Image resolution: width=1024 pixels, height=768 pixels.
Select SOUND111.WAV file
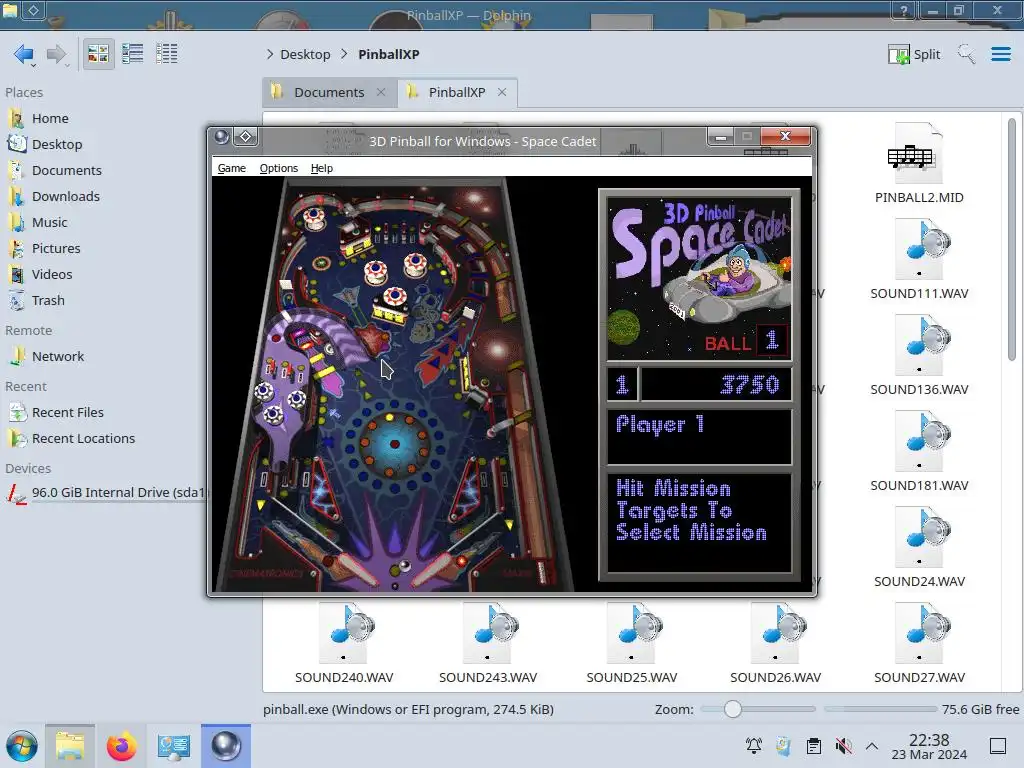(919, 259)
